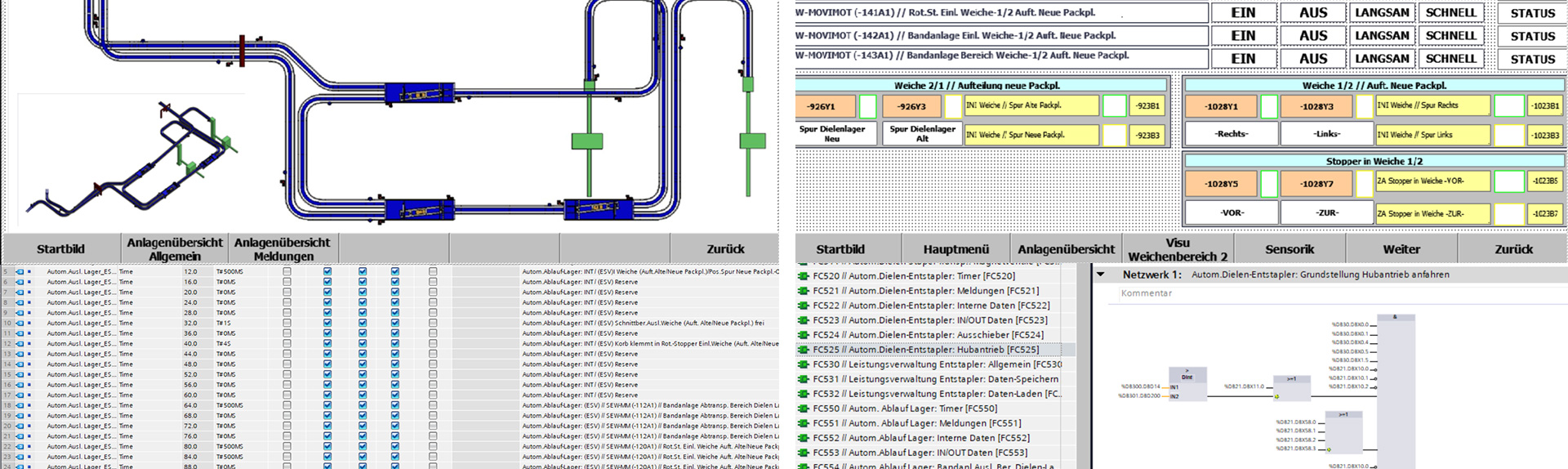
Task: Click the FC525 Hubantrieb block icon
Action: (x=803, y=350)
